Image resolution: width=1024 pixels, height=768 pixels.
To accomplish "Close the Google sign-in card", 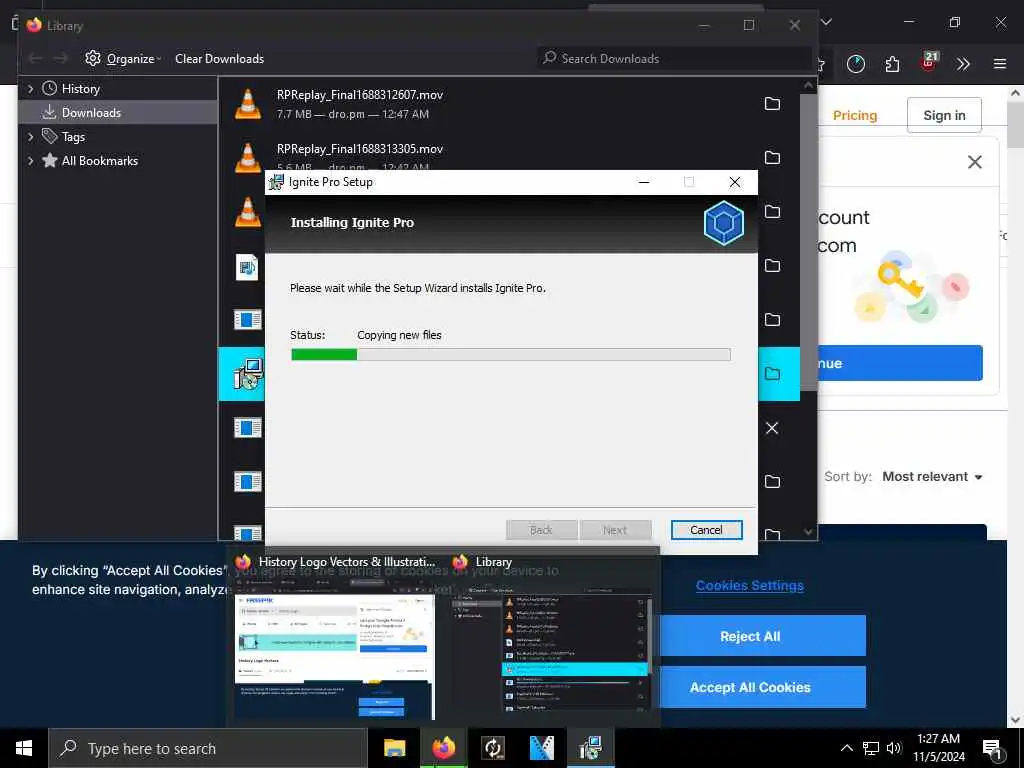I will (x=974, y=162).
